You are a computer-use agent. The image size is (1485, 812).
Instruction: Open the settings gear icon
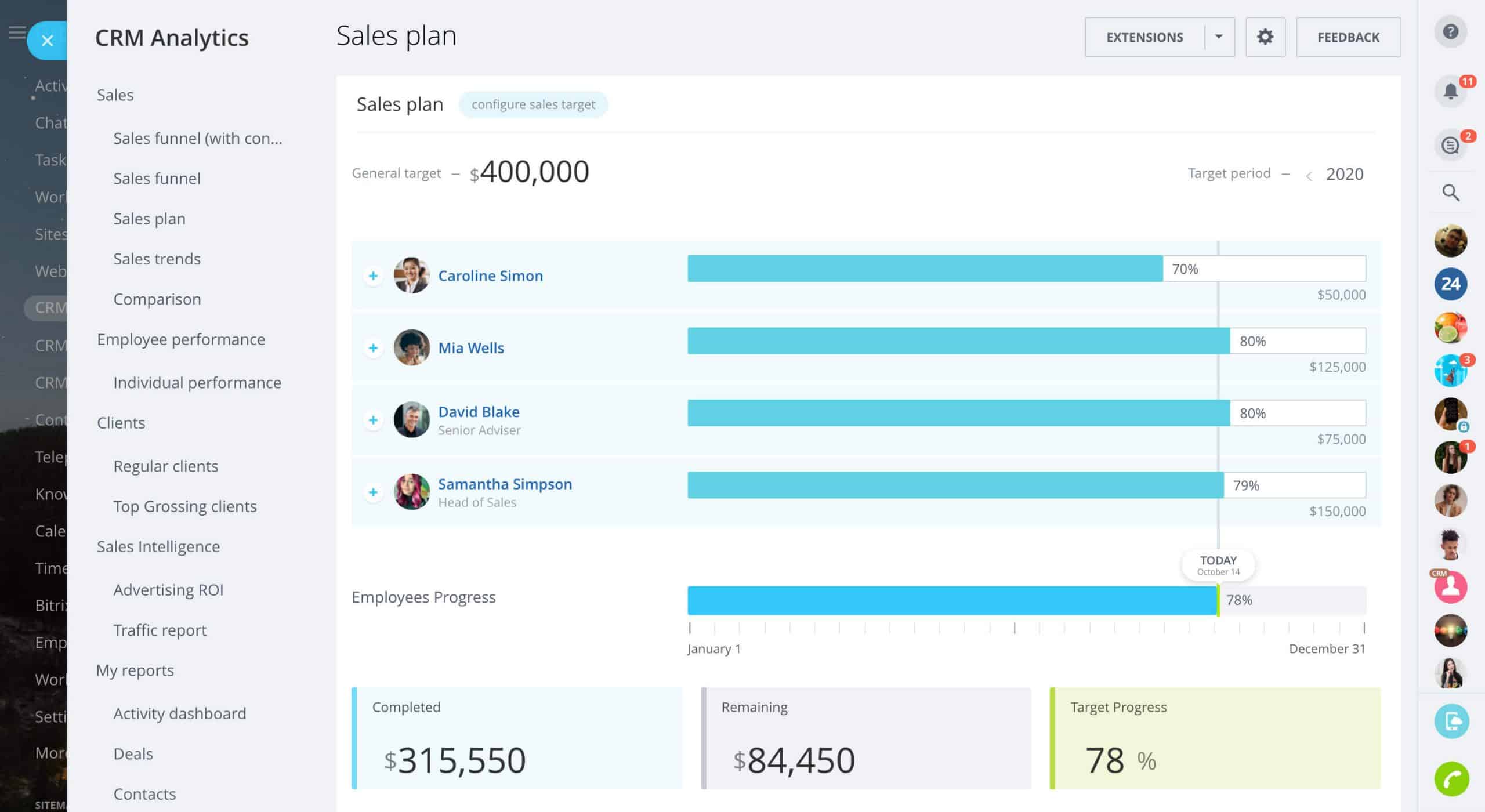point(1265,37)
